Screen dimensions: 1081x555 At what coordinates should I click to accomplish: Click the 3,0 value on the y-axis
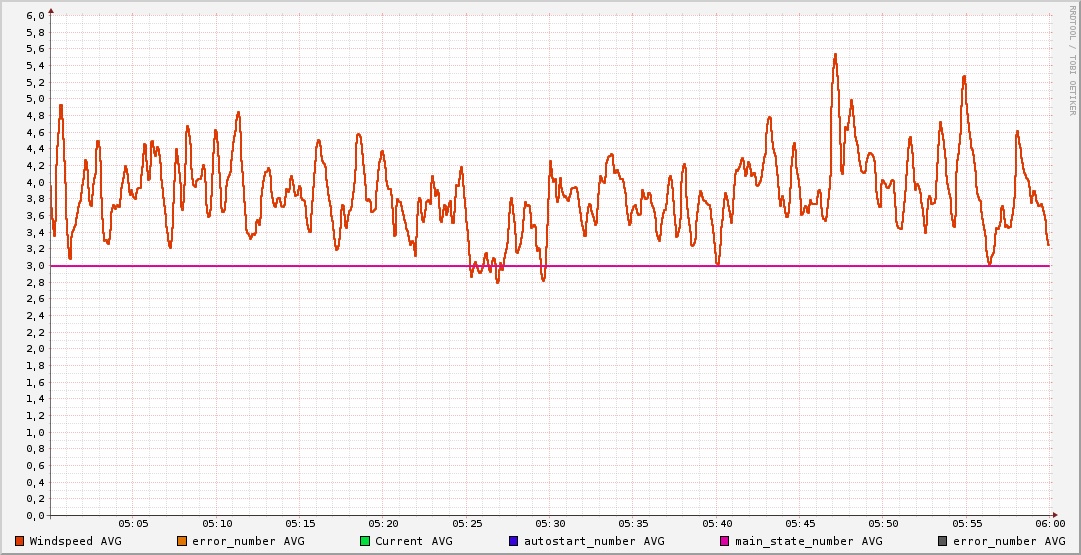35,266
